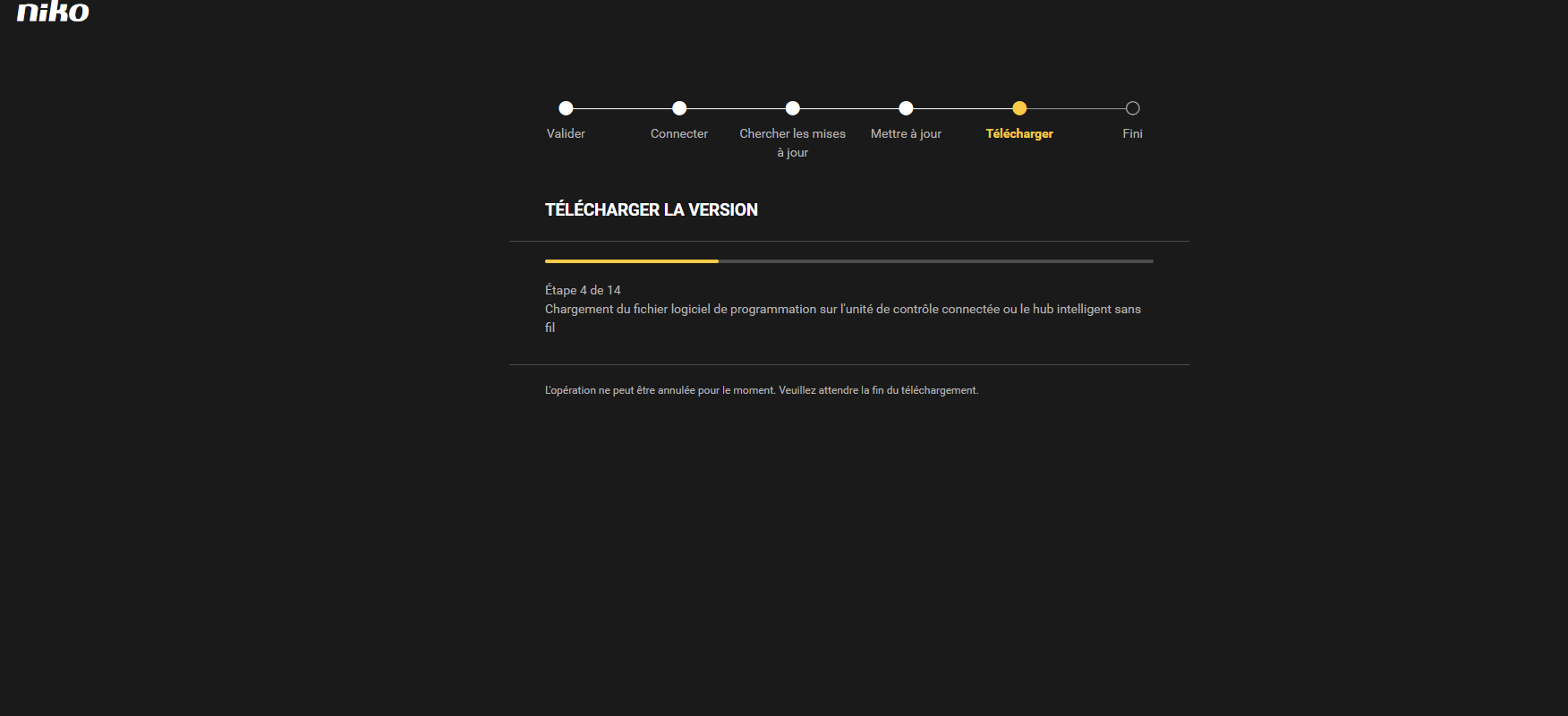Click the Fini step label
The width and height of the screenshot is (1568, 716).
click(x=1132, y=133)
